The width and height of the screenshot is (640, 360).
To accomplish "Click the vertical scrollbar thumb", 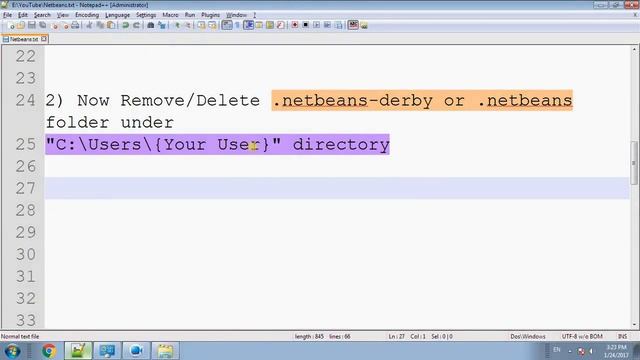I will 633,163.
